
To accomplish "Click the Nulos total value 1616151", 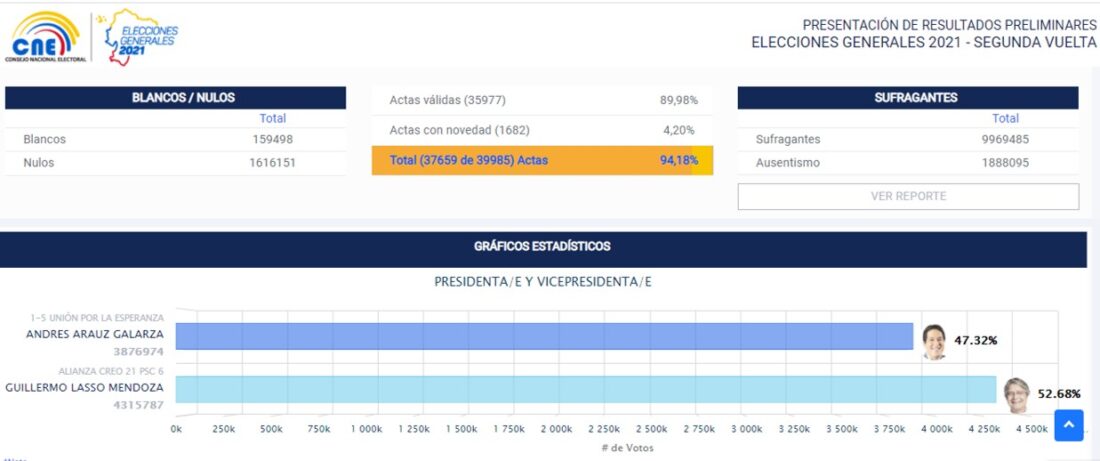I will [272, 162].
